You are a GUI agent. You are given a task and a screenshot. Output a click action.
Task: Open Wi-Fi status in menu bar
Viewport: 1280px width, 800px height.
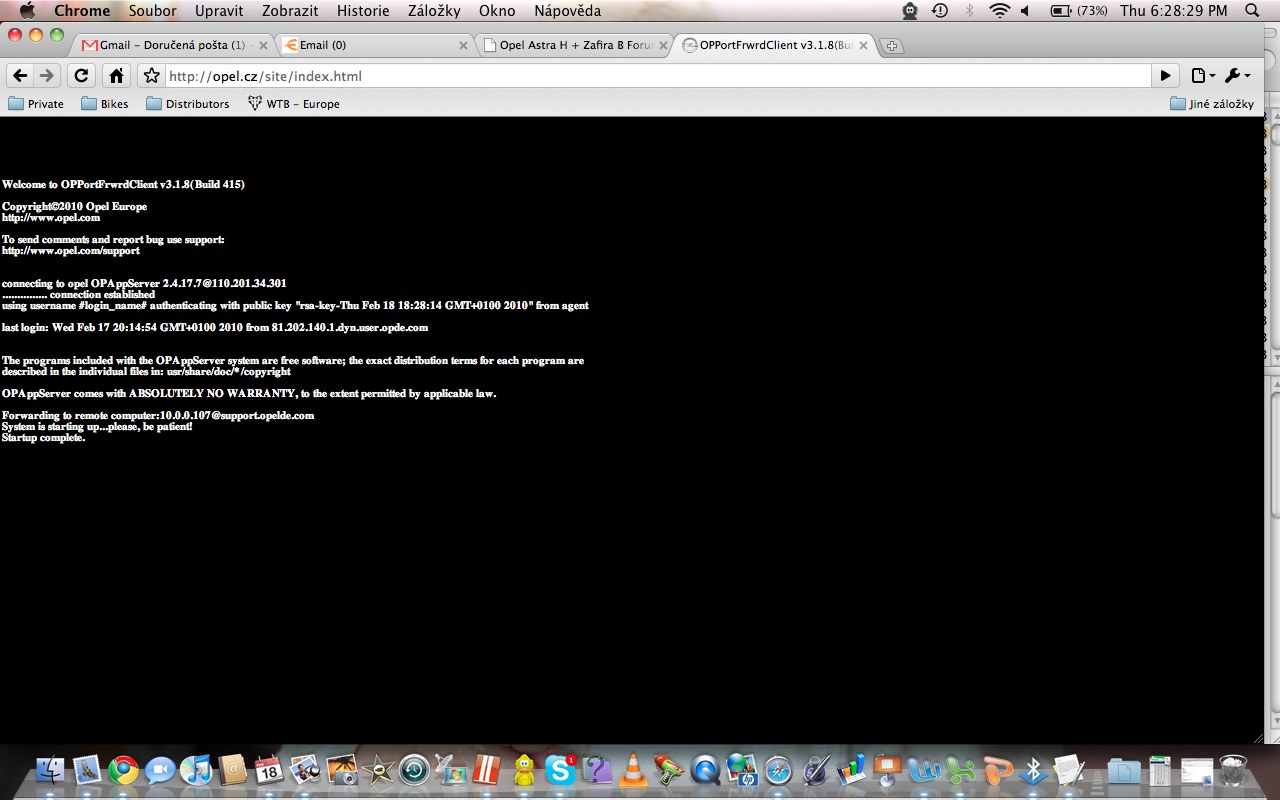[999, 11]
